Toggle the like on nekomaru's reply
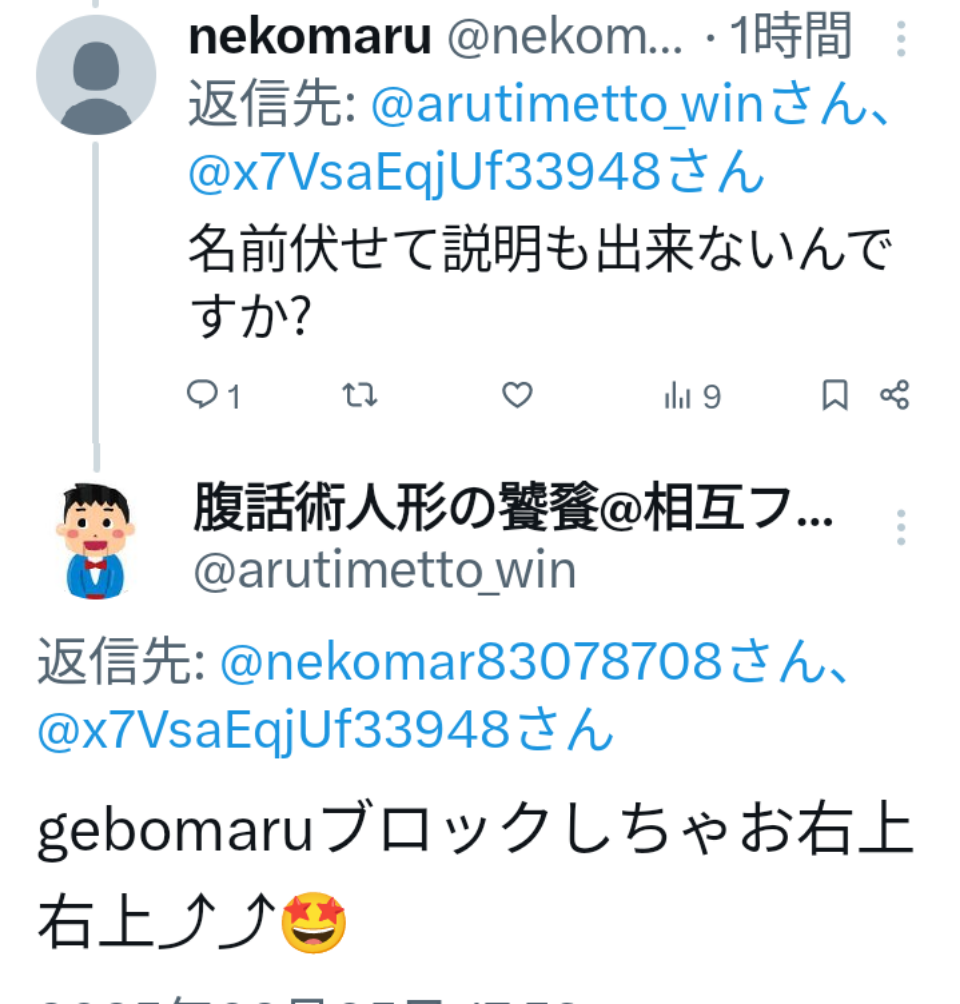The height and width of the screenshot is (1004, 960). point(516,396)
